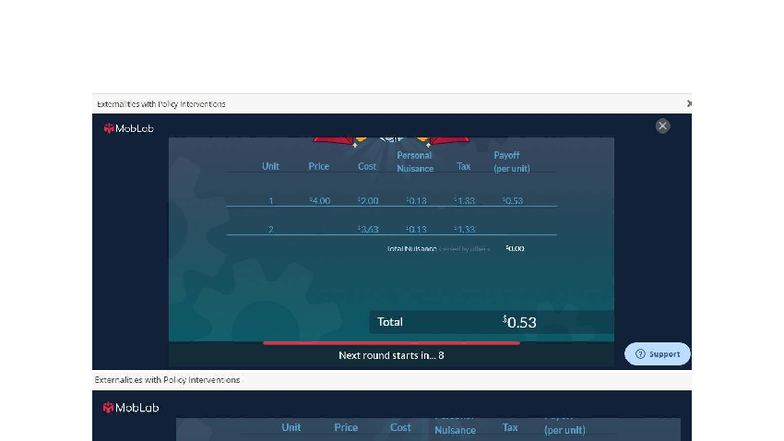
Task: Click the red round countdown progress bar
Action: coord(392,343)
